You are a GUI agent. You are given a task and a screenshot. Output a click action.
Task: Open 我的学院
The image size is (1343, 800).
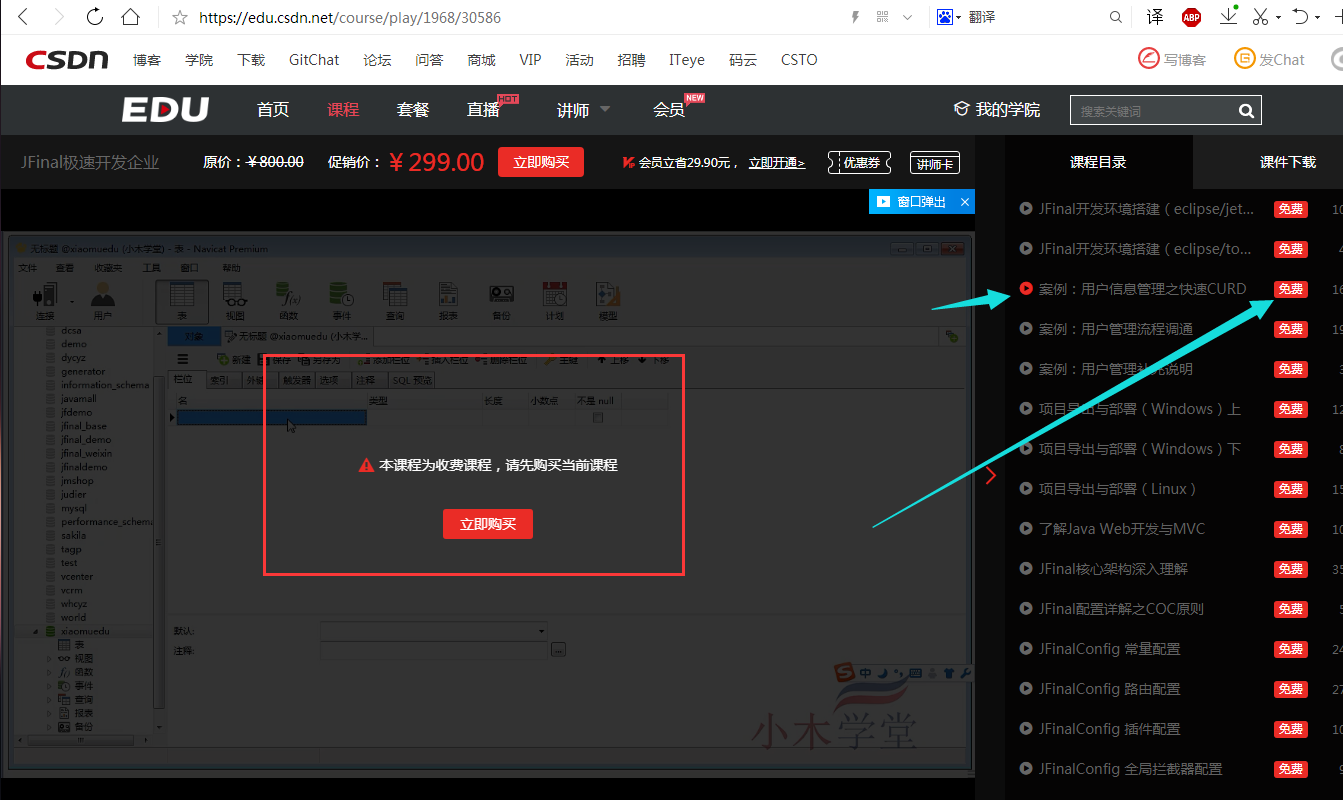pyautogui.click(x=997, y=110)
